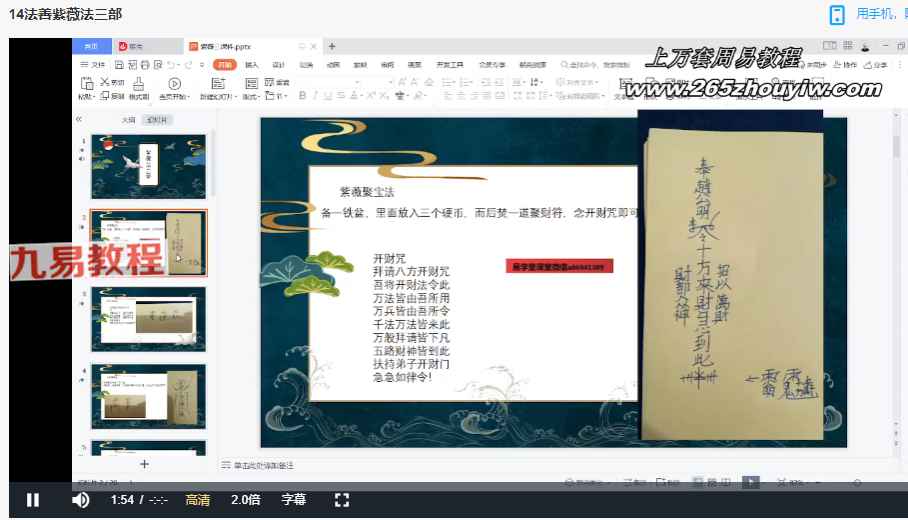This screenshot has height=520, width=908.
Task: Toggle strikethrough formatting
Action: [x=340, y=96]
